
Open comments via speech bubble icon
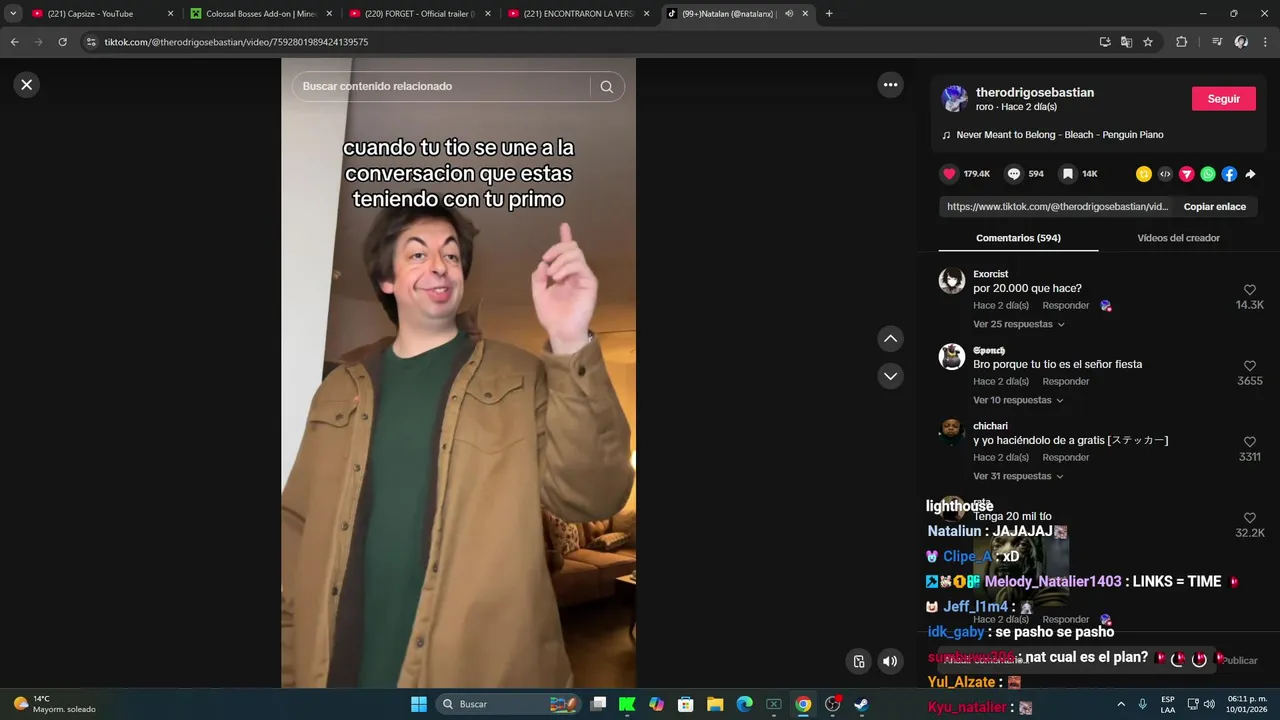[x=1014, y=174]
